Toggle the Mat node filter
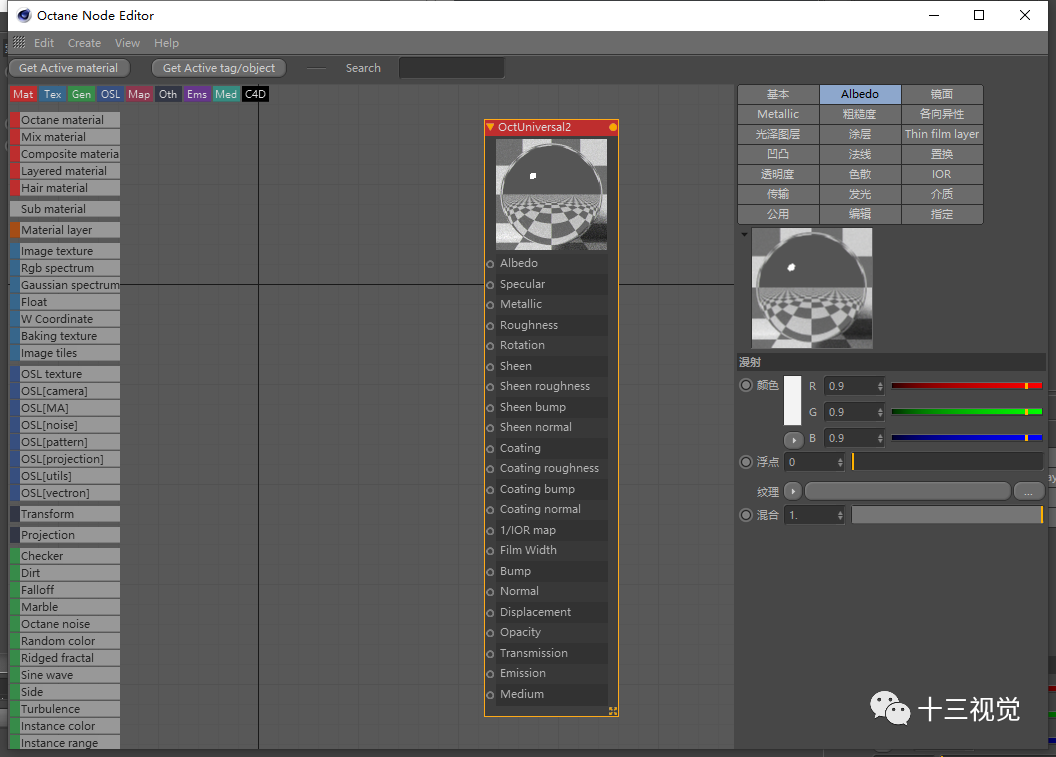Image resolution: width=1056 pixels, height=757 pixels. click(23, 94)
